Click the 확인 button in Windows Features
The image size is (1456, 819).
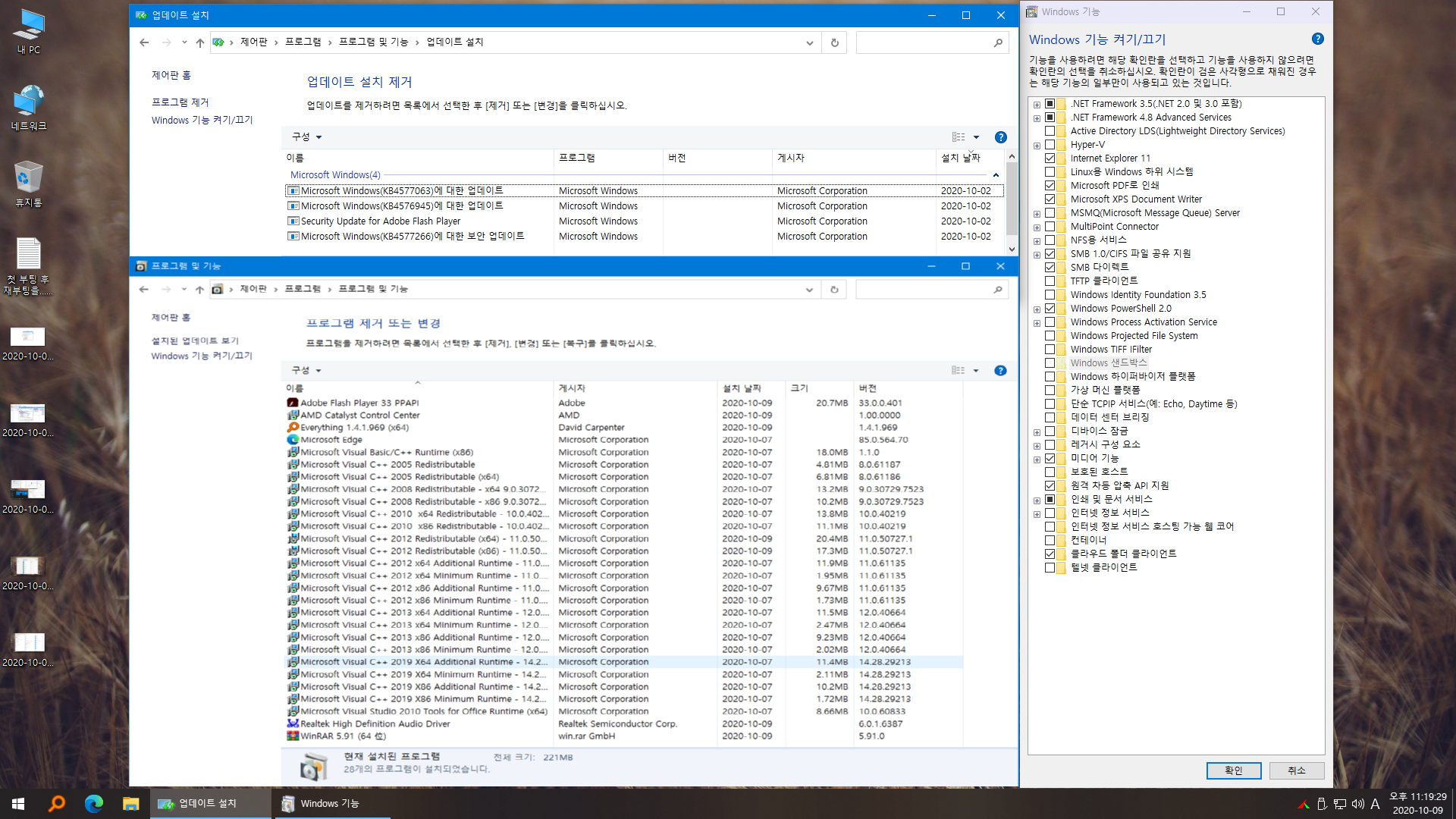point(1233,770)
